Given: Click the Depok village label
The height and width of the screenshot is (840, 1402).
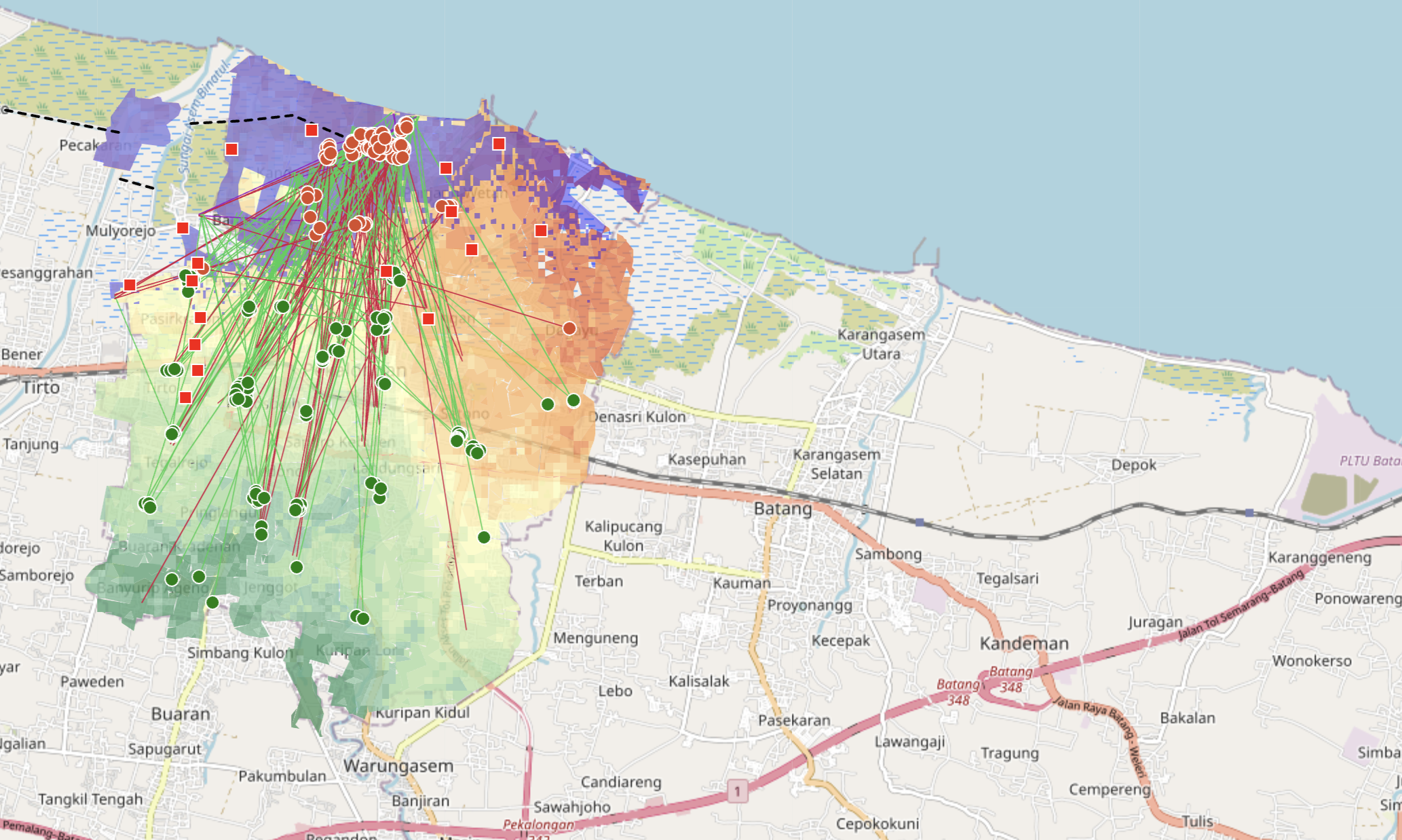Looking at the screenshot, I should click(x=1134, y=465).
